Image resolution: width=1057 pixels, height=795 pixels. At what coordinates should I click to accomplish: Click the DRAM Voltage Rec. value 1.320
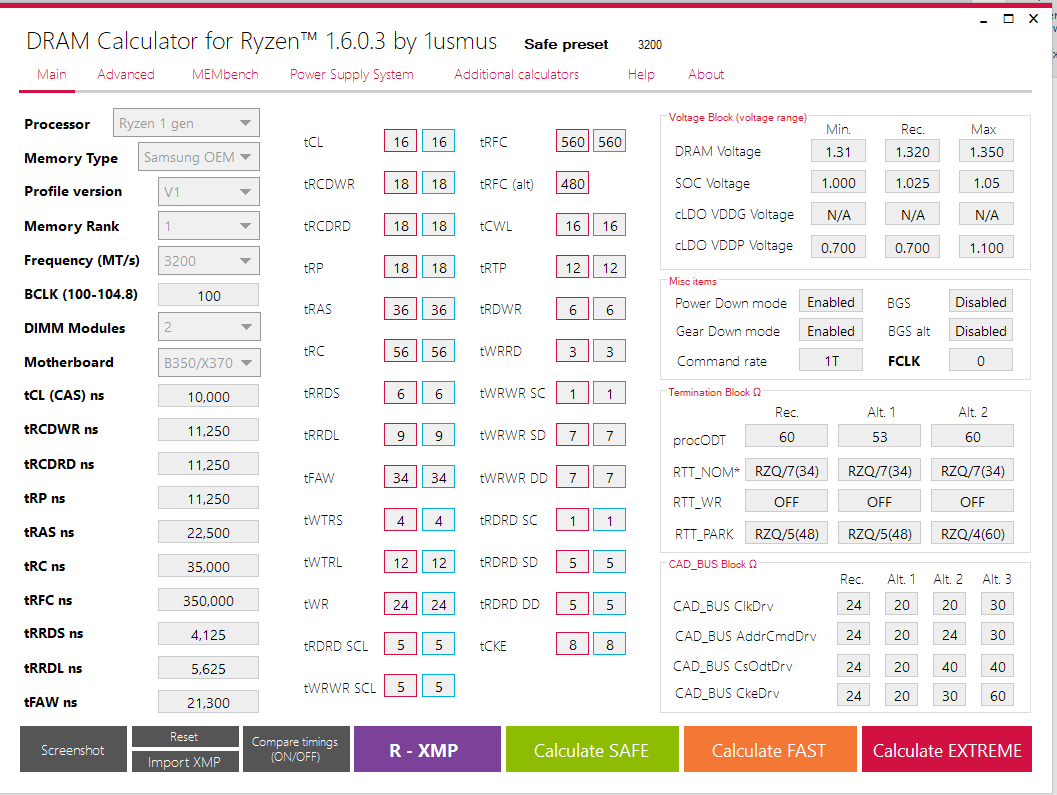click(912, 152)
